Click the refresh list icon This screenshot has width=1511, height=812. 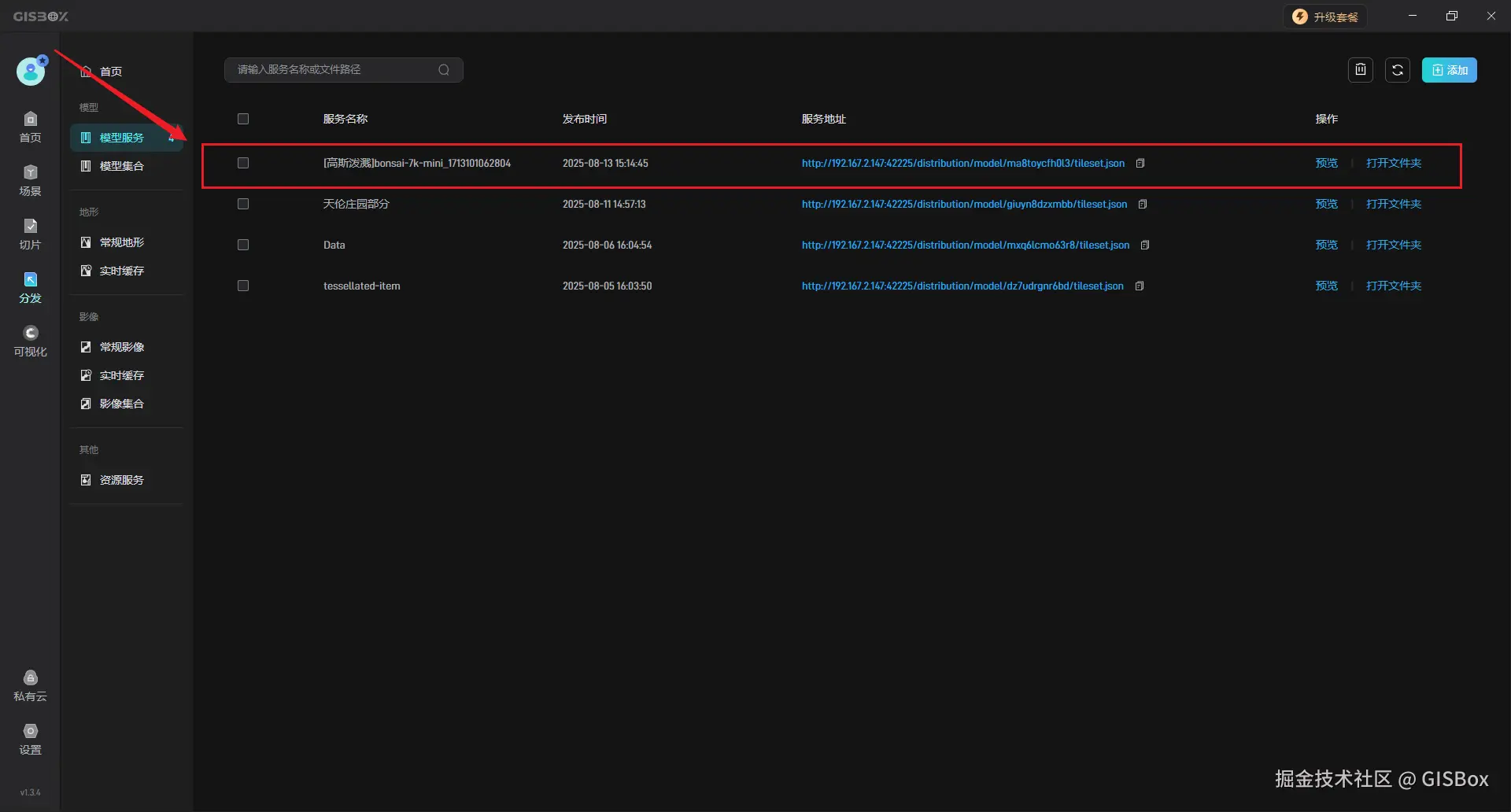click(1397, 70)
